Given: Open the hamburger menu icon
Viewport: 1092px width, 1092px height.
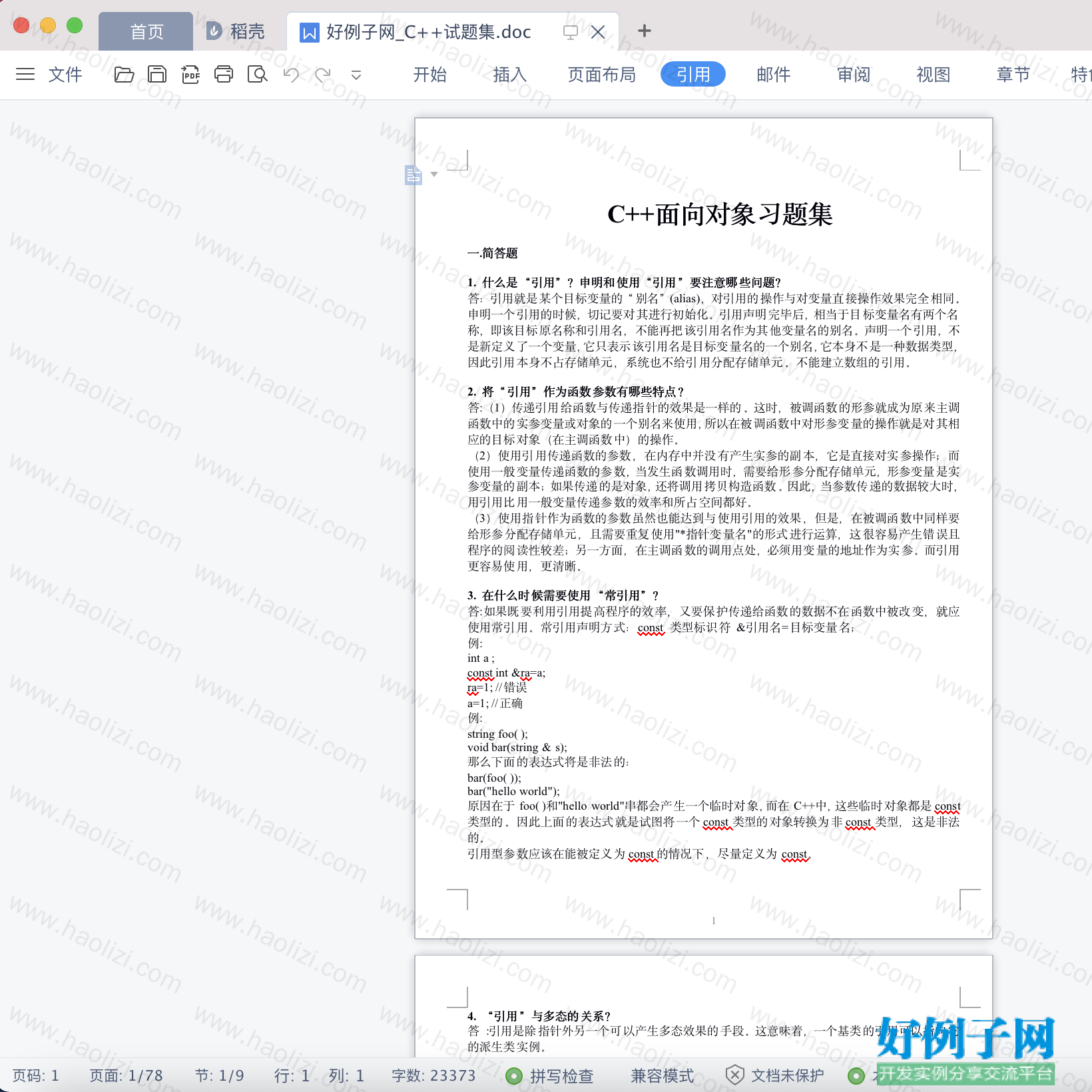Looking at the screenshot, I should 25,74.
